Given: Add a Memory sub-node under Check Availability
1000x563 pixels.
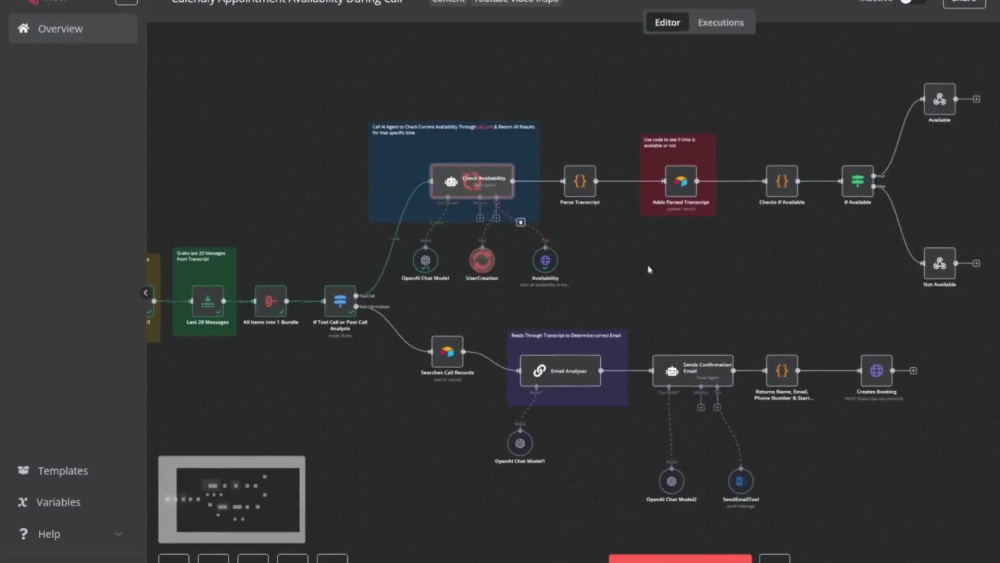Looking at the screenshot, I should (x=480, y=218).
